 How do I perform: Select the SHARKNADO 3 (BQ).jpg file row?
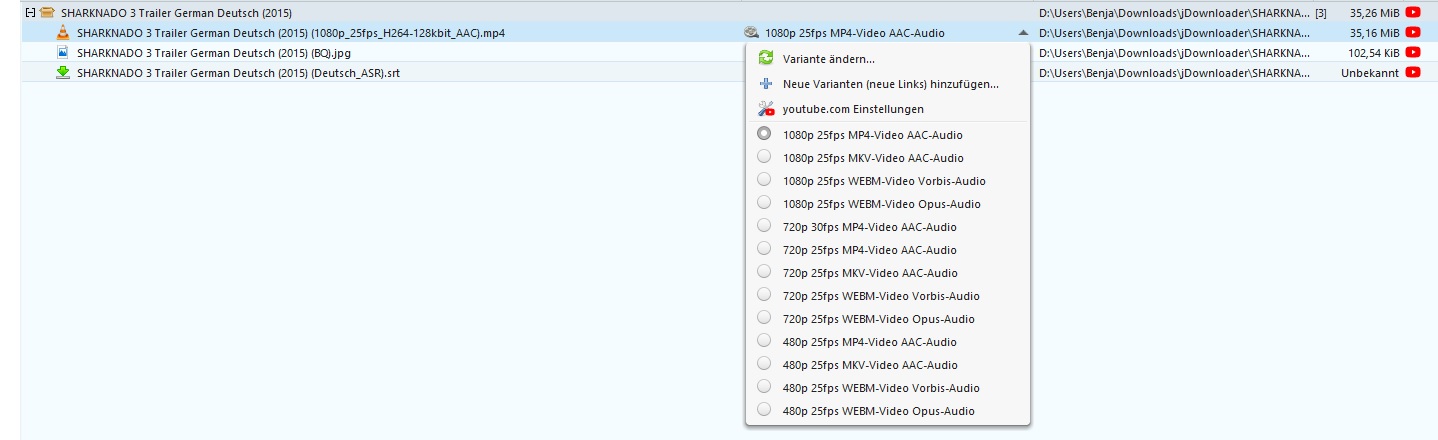pyautogui.click(x=729, y=52)
